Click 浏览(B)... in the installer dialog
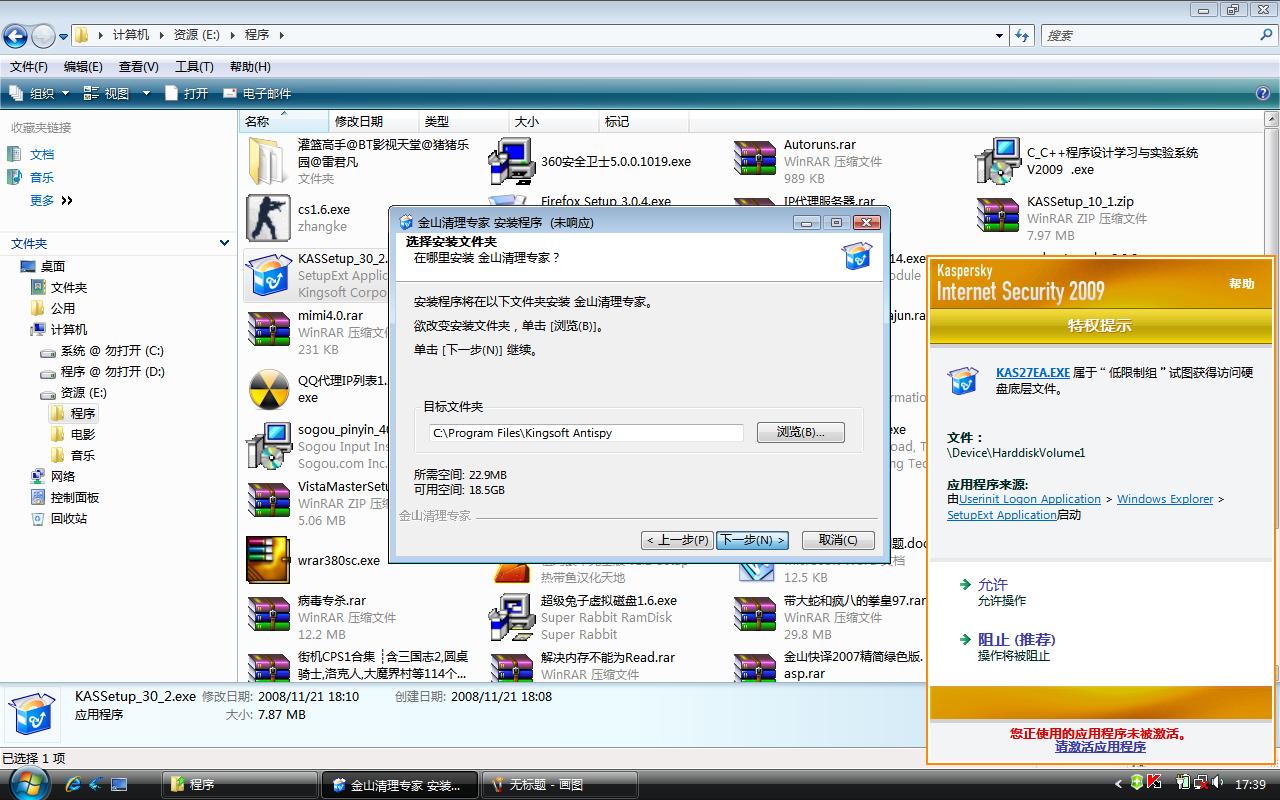1280x800 pixels. [x=801, y=432]
